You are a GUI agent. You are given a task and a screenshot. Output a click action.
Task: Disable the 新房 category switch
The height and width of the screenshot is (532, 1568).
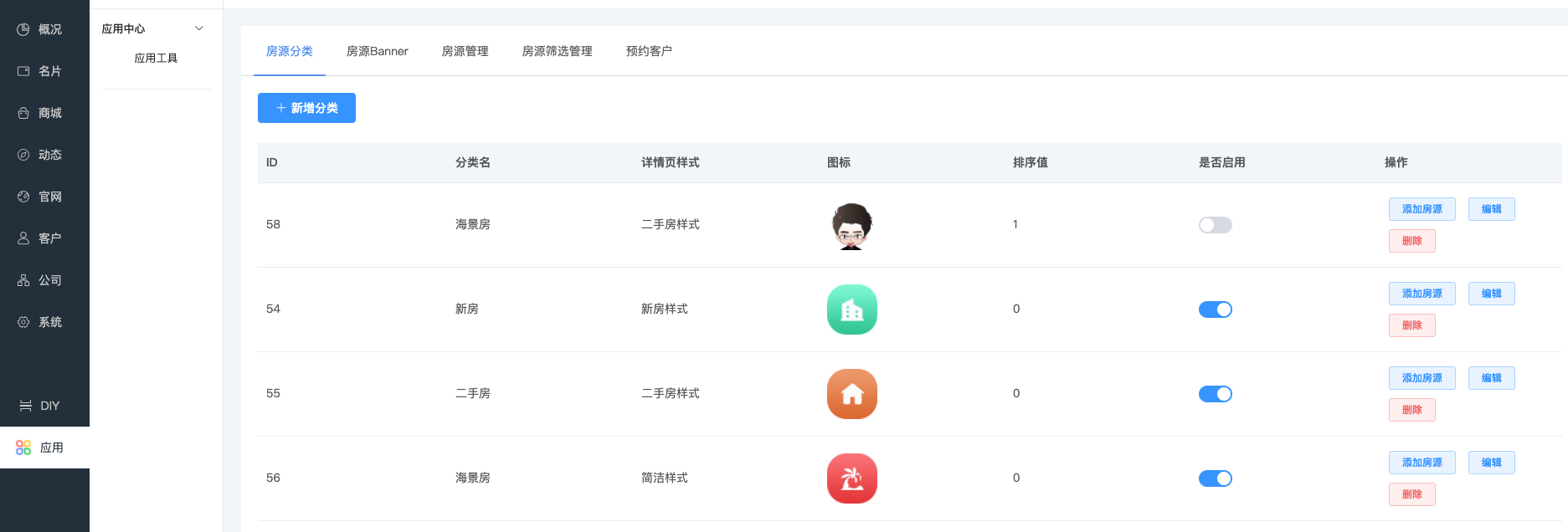pos(1216,309)
